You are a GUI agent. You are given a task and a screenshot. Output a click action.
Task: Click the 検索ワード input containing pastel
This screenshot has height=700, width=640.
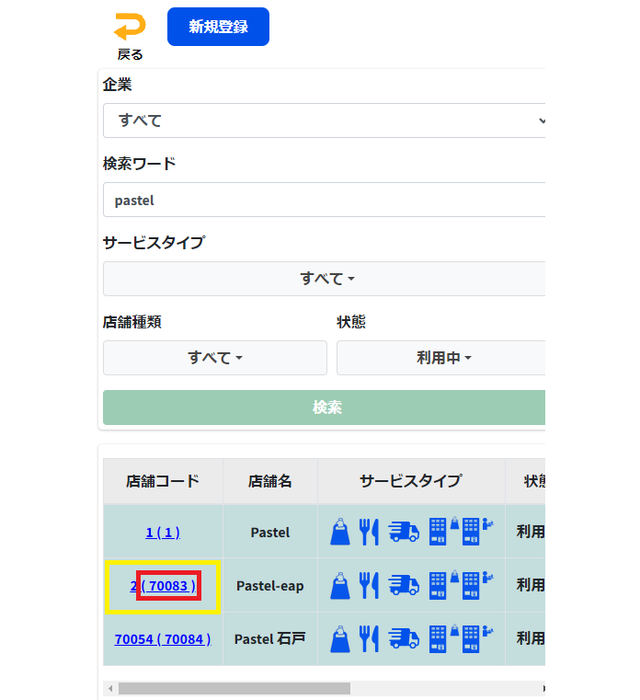click(325, 200)
